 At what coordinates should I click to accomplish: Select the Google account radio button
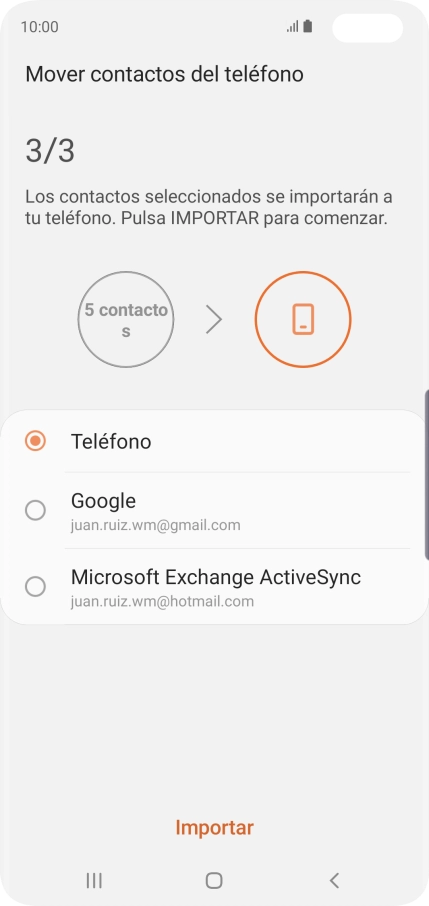click(35, 510)
